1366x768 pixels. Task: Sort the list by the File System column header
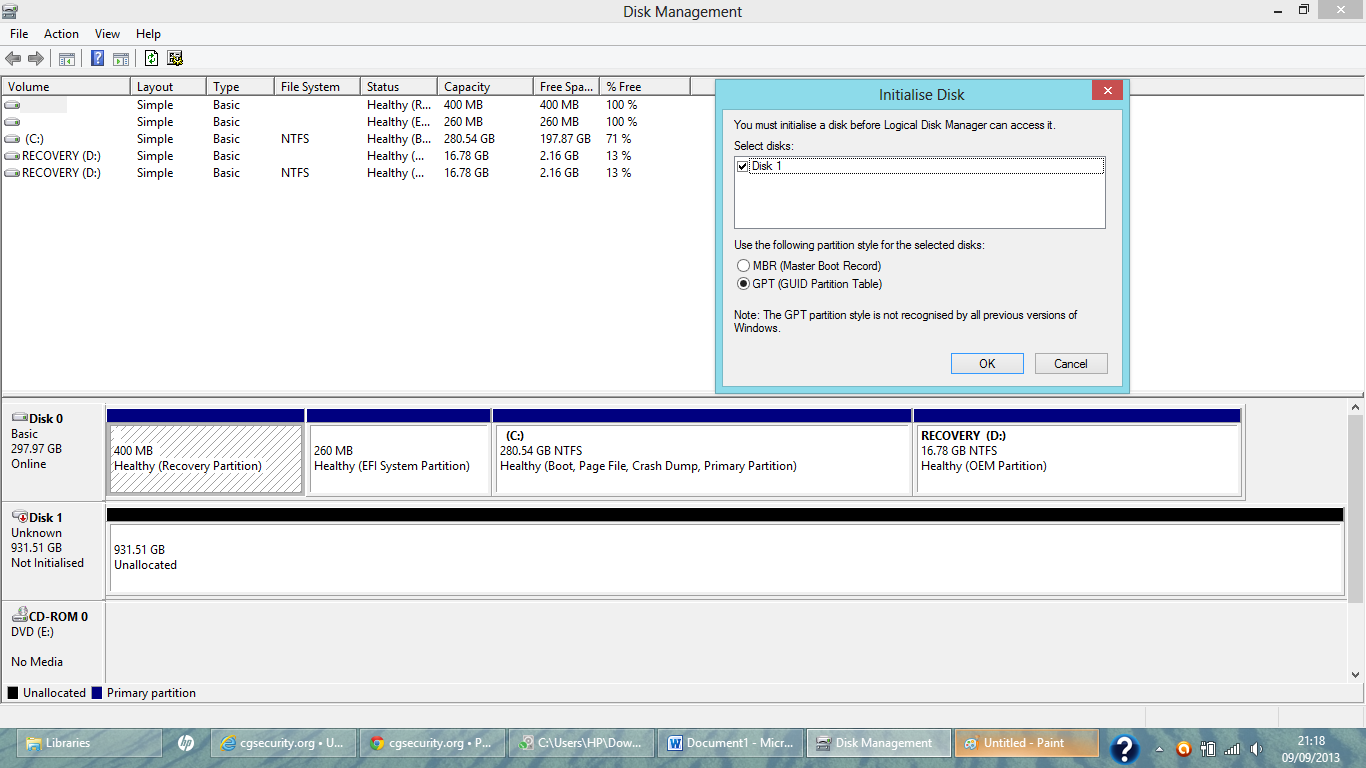tap(317, 87)
